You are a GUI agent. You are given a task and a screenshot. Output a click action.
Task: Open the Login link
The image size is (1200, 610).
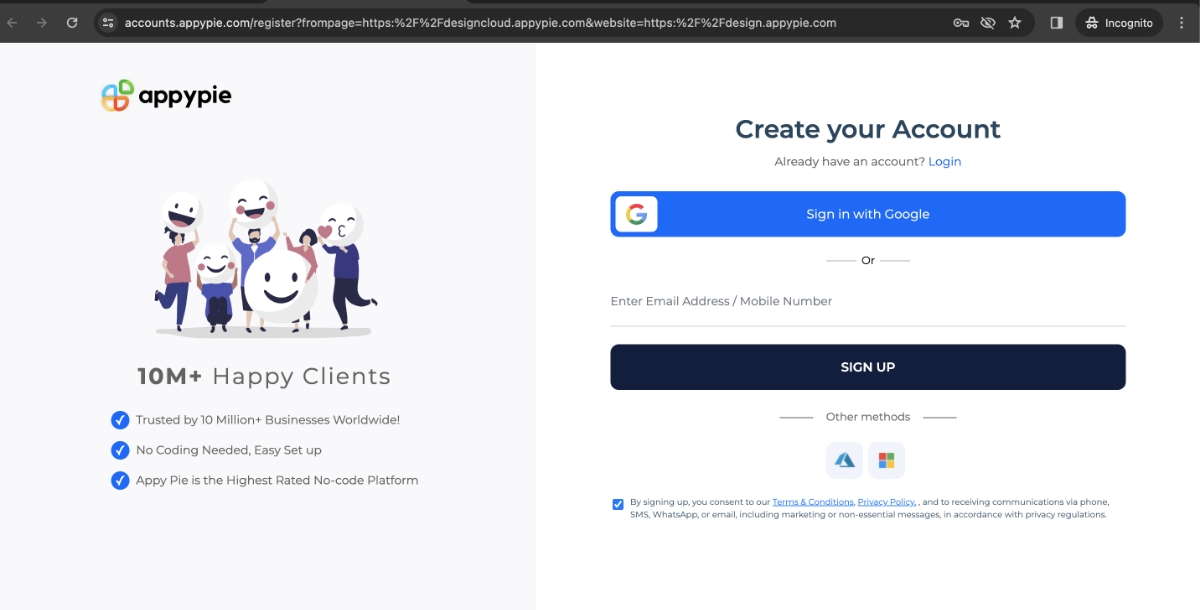coord(945,161)
